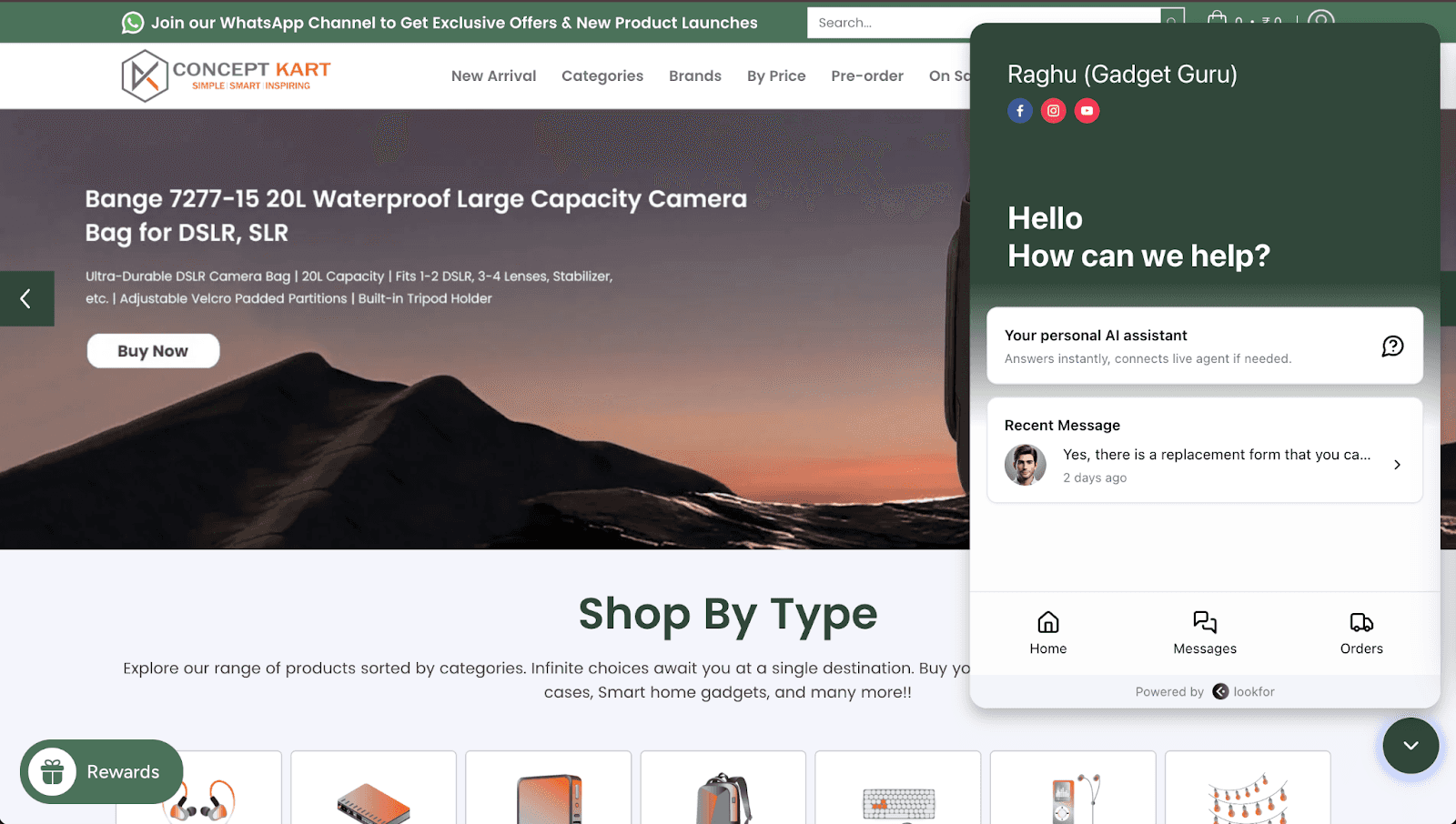Image resolution: width=1456 pixels, height=824 pixels.
Task: Collapse the chat widget with round chevron button
Action: point(1410,746)
